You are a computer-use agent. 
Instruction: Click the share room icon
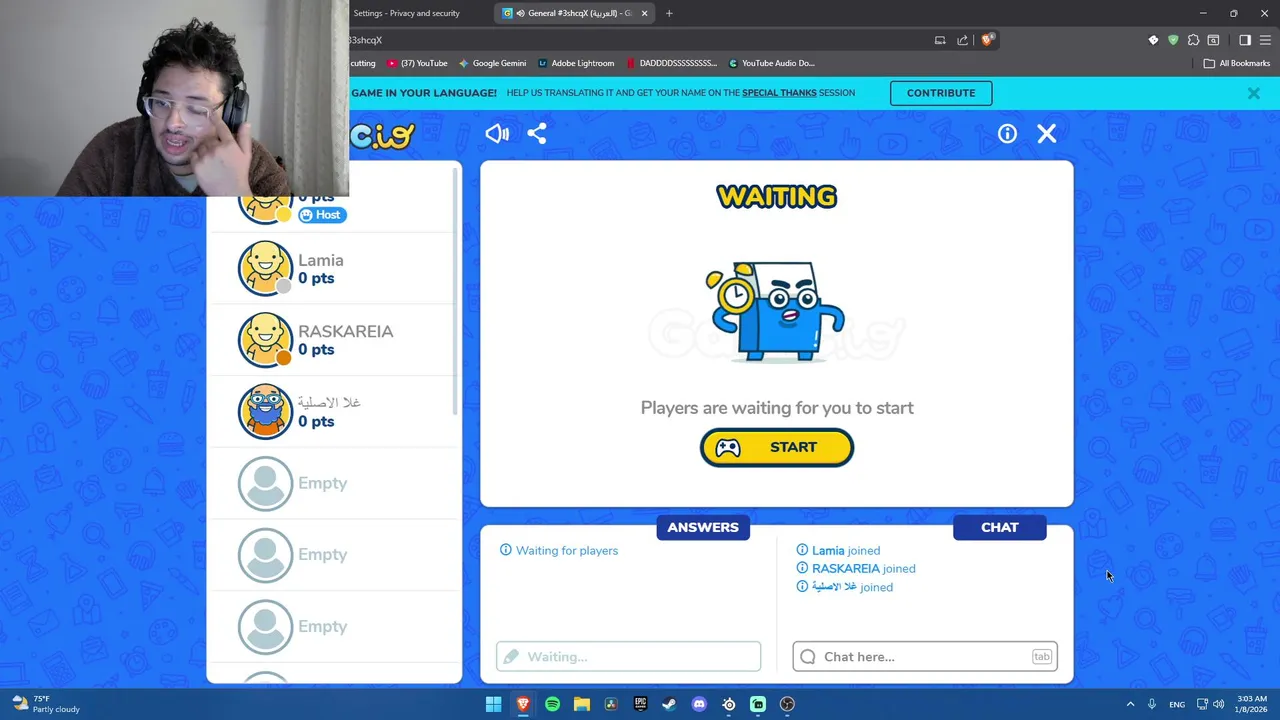coord(537,134)
